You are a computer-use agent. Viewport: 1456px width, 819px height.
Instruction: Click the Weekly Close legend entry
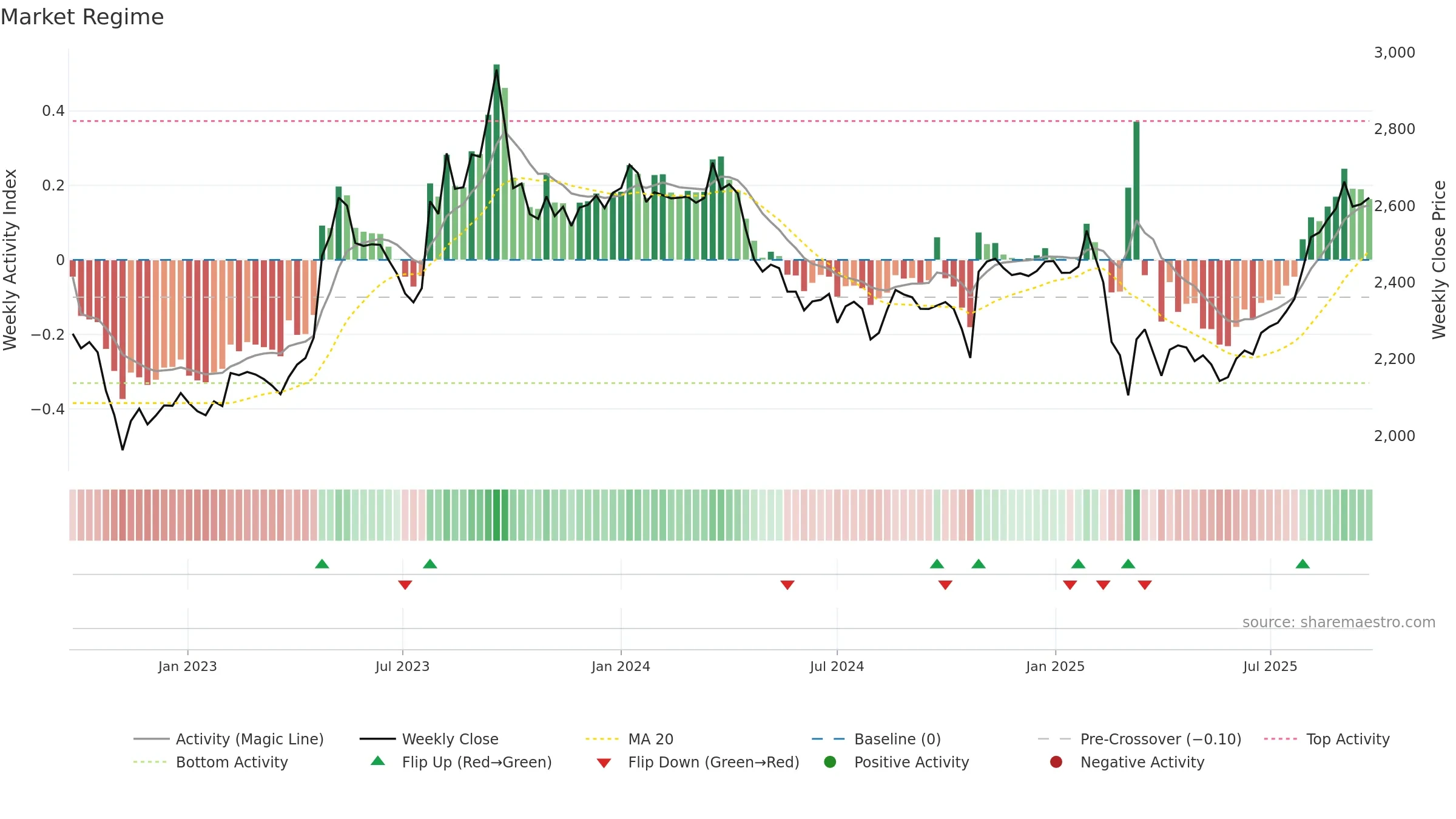[429, 739]
